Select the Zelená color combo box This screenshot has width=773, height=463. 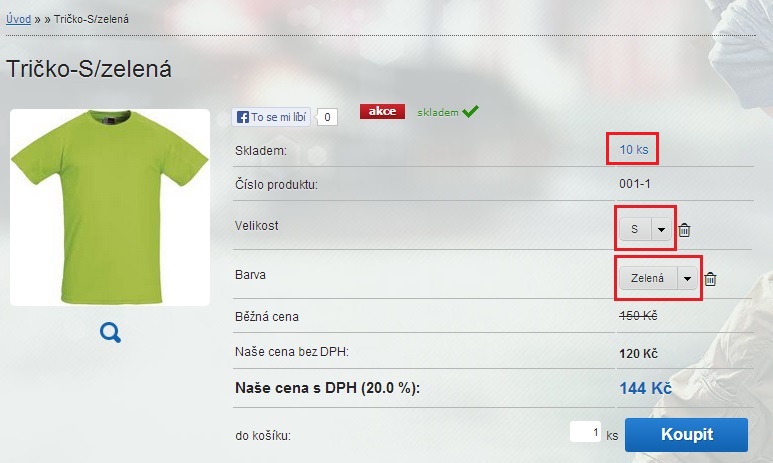(658, 279)
